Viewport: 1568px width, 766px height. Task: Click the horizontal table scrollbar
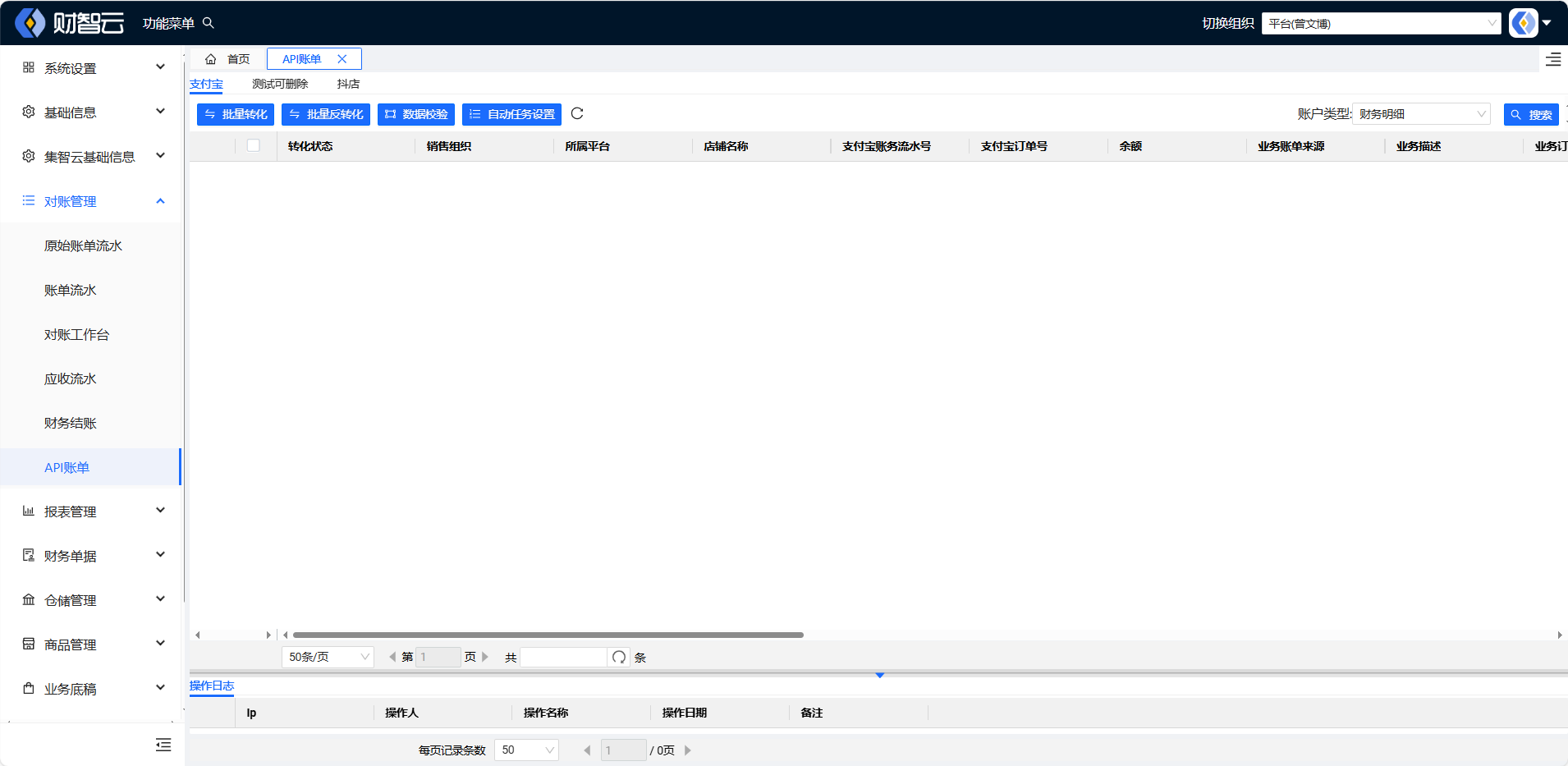pyautogui.click(x=548, y=635)
